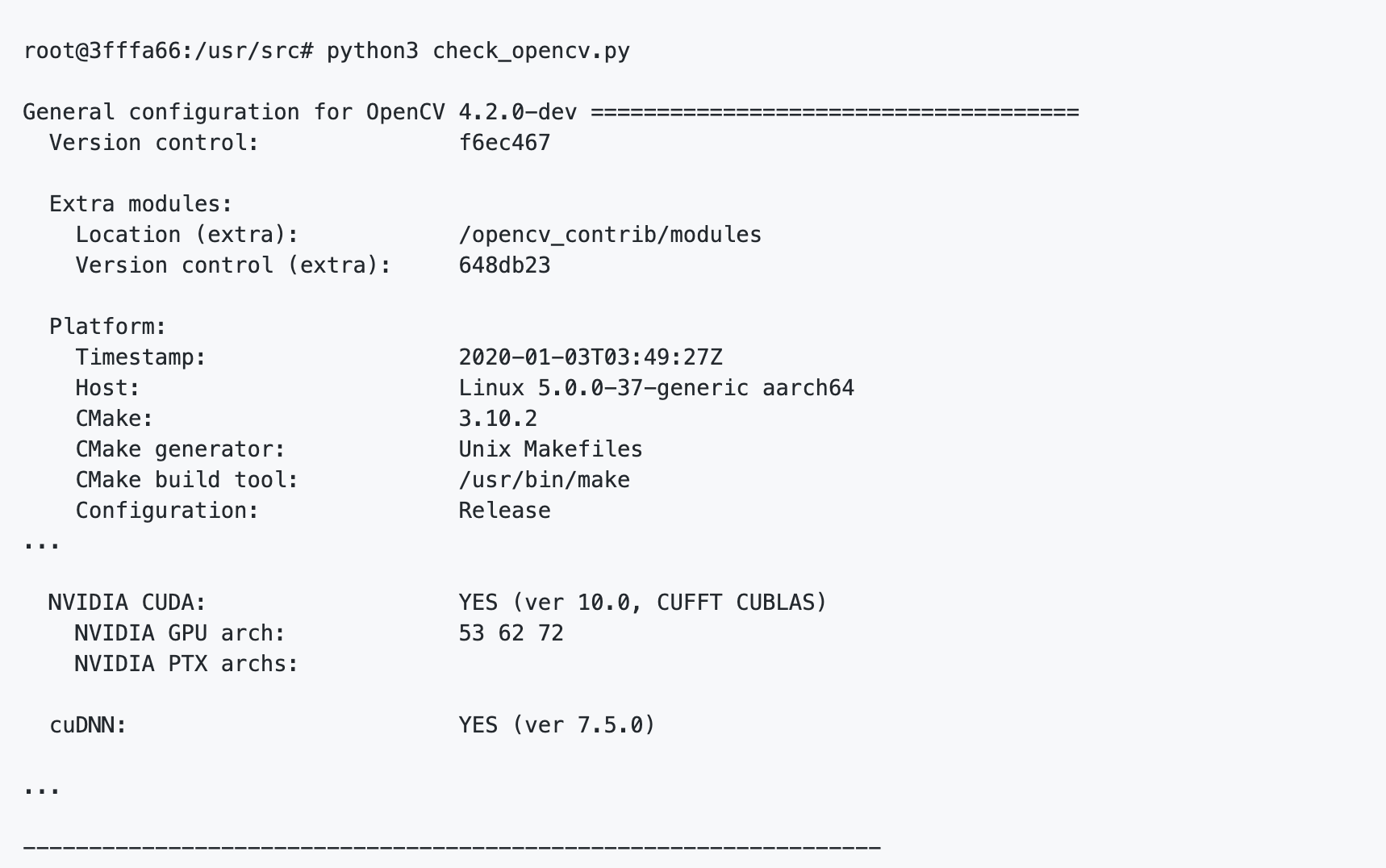Click the version control hash f6ec467
1386x868 pixels.
click(504, 143)
